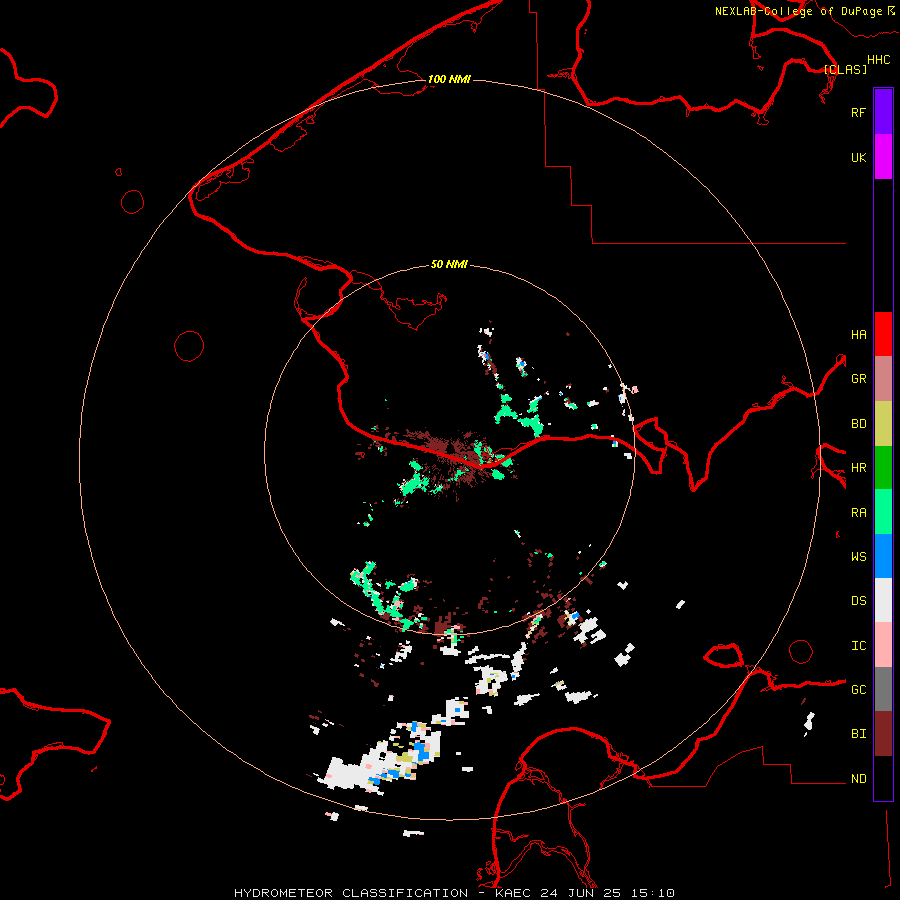Click the UK legend label
Image resolution: width=900 pixels, height=900 pixels.
(858, 157)
